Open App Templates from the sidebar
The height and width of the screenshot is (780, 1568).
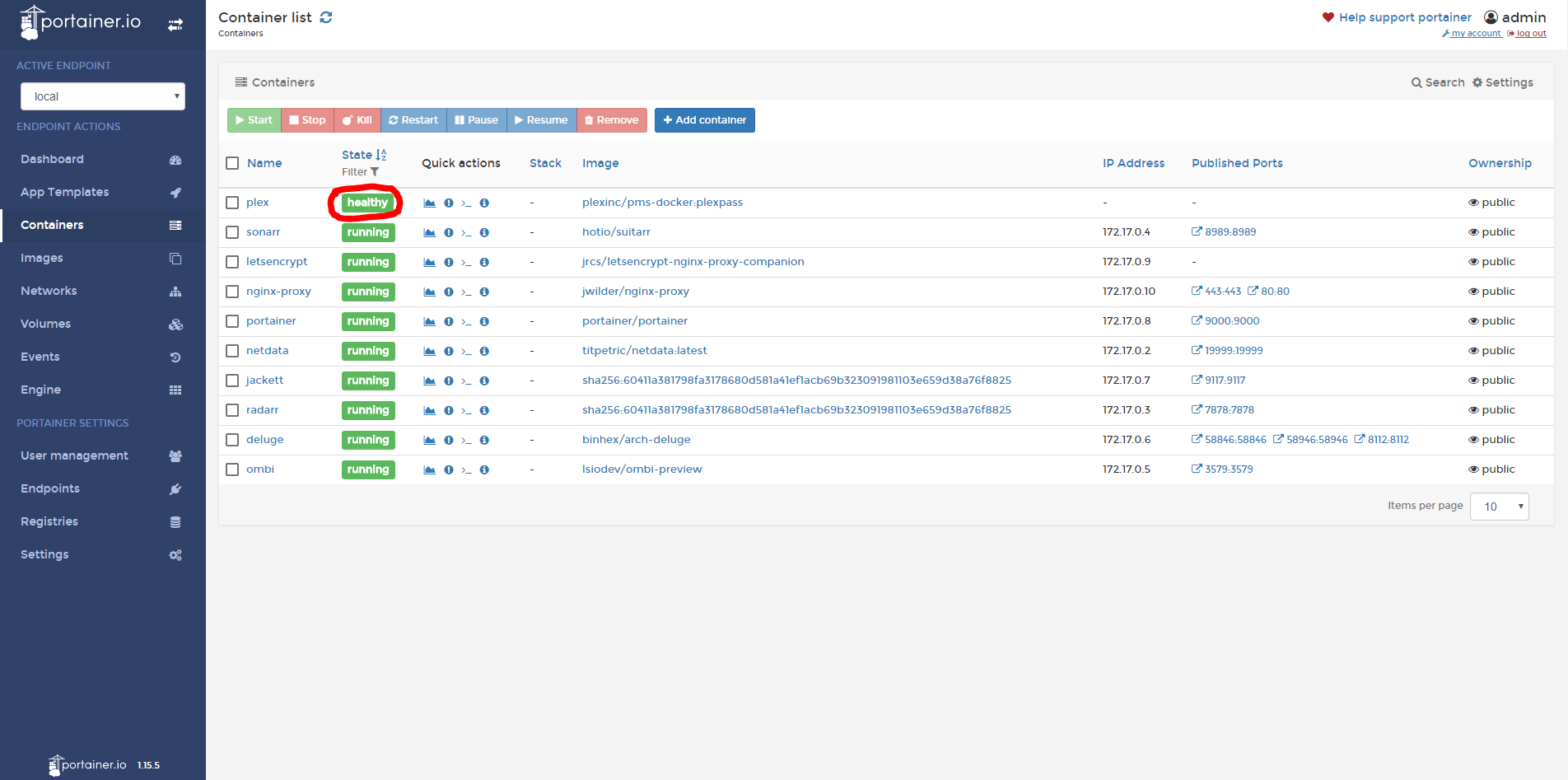[x=103, y=192]
